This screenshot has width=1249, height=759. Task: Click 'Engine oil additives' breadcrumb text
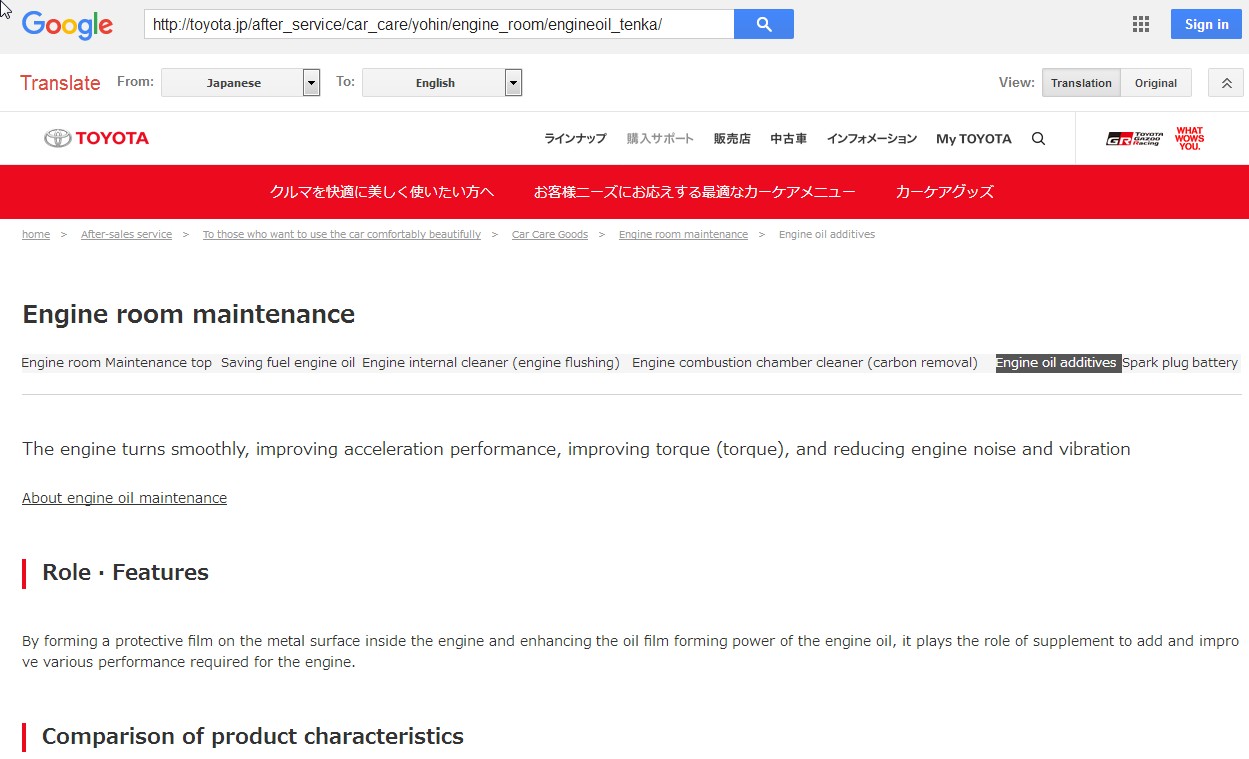click(x=827, y=234)
